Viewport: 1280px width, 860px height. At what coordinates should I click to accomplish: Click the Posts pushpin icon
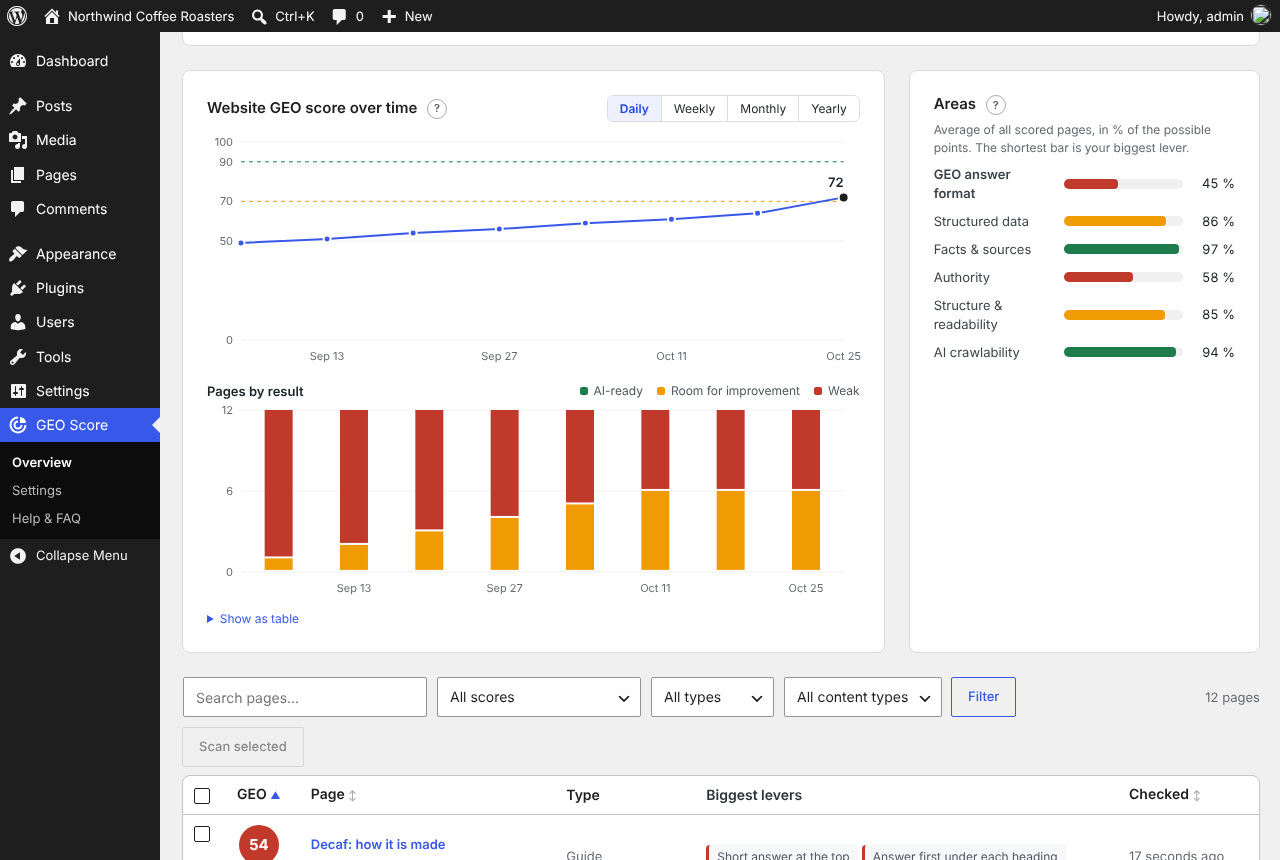[x=18, y=106]
